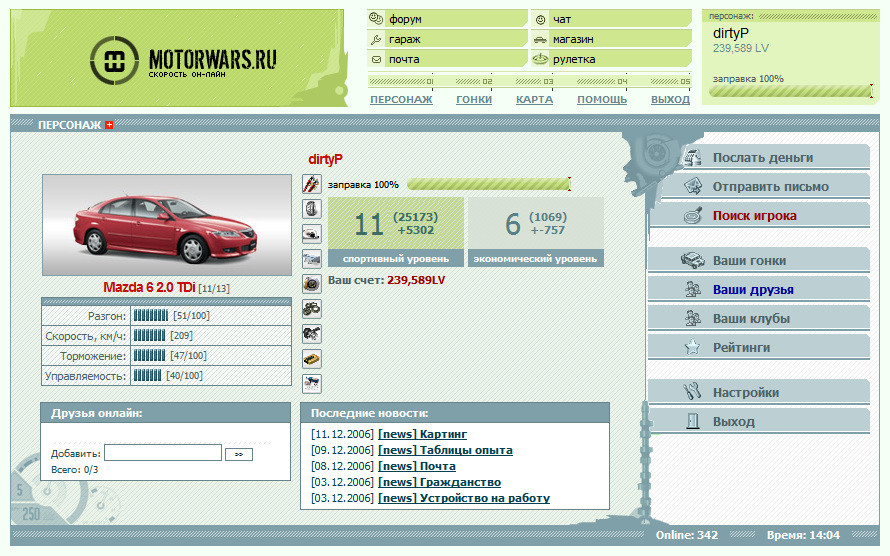Open the [news] Почта link
The width and height of the screenshot is (890, 556).
click(417, 466)
